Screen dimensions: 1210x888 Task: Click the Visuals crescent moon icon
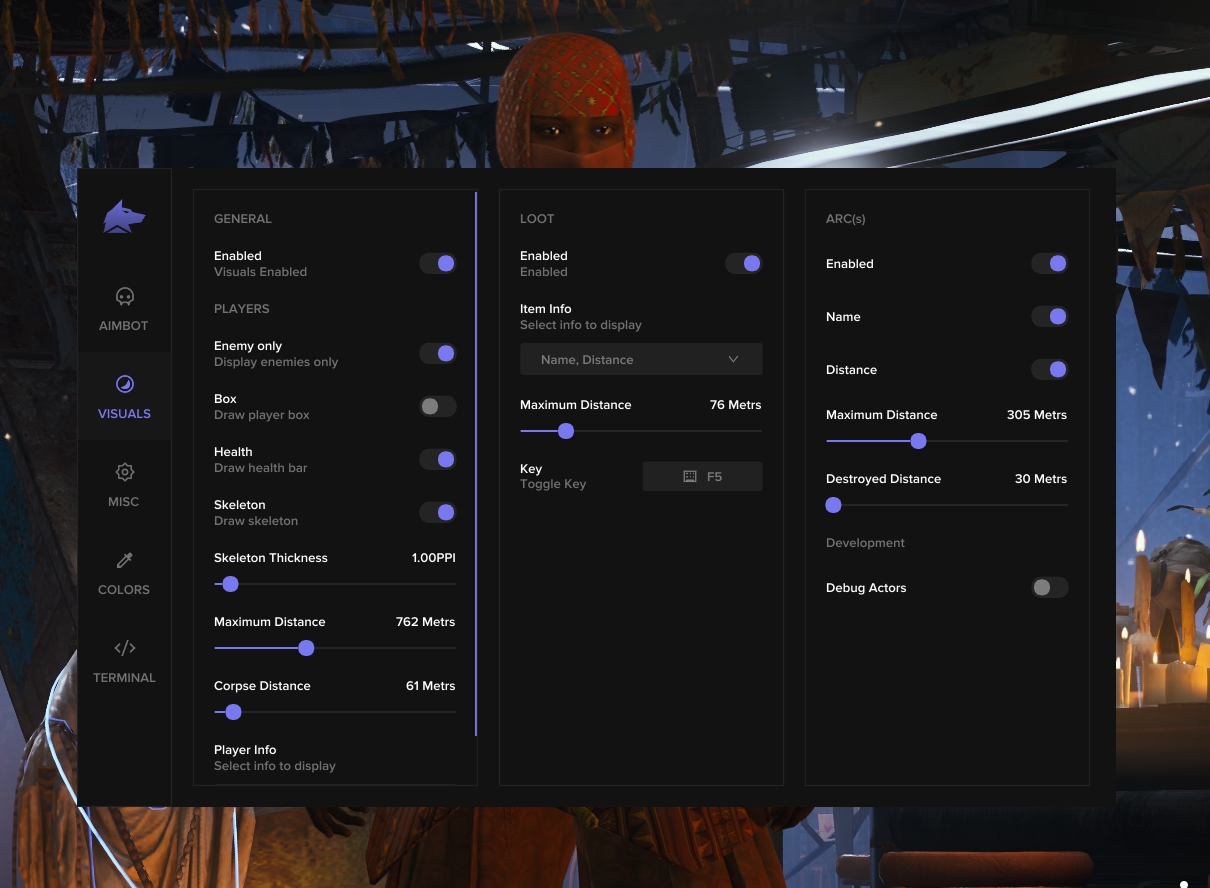click(124, 384)
